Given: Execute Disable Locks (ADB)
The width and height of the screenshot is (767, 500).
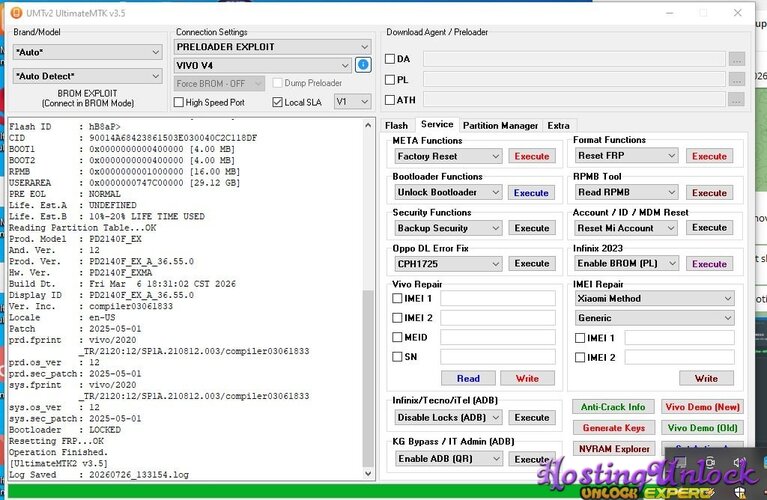Looking at the screenshot, I should tap(532, 417).
